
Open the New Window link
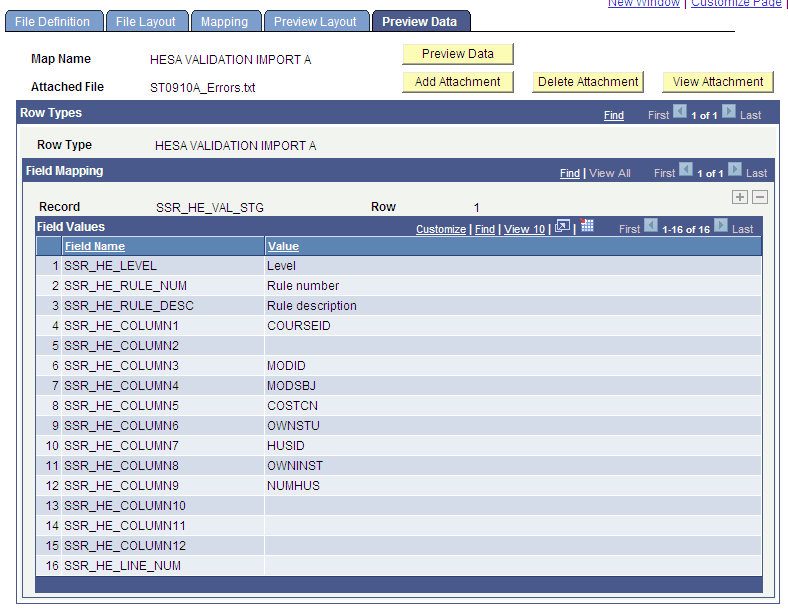(644, 3)
